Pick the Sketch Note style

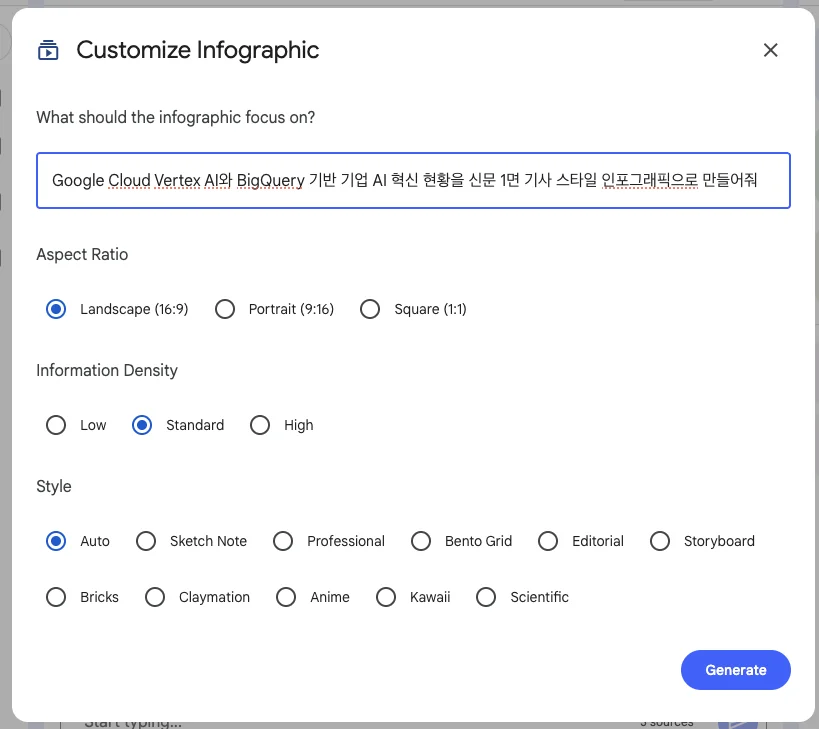tap(146, 541)
